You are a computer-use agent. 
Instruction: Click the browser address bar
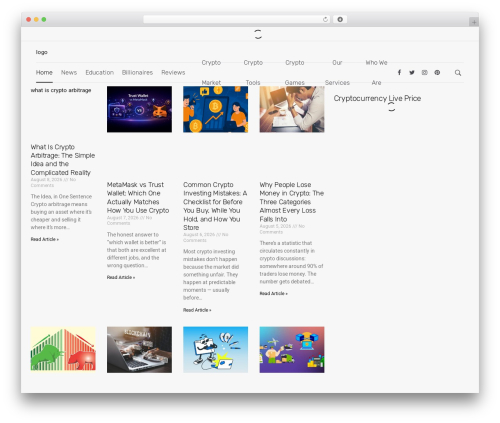tap(236, 19)
